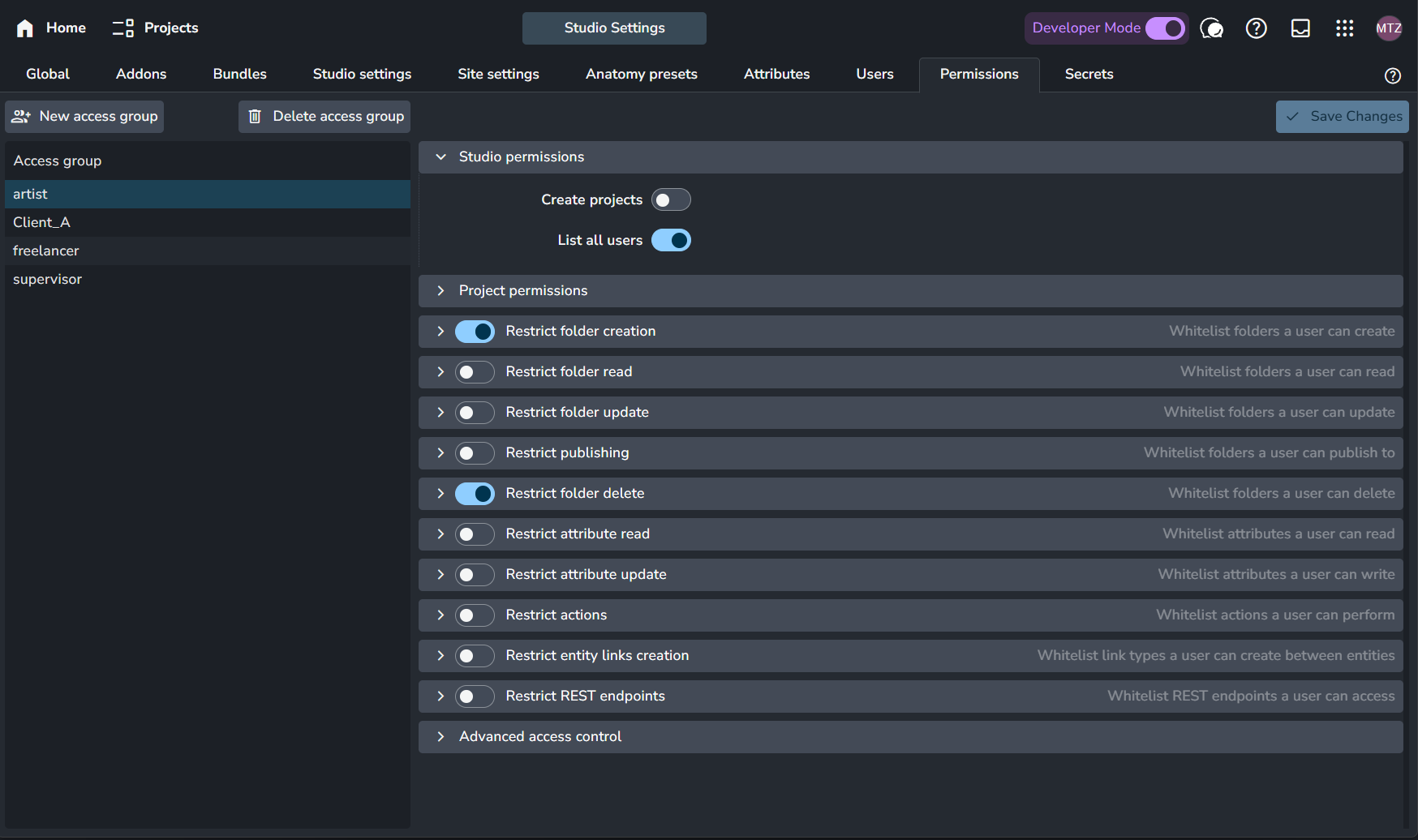Disable the Developer Mode toggle

[1165, 28]
